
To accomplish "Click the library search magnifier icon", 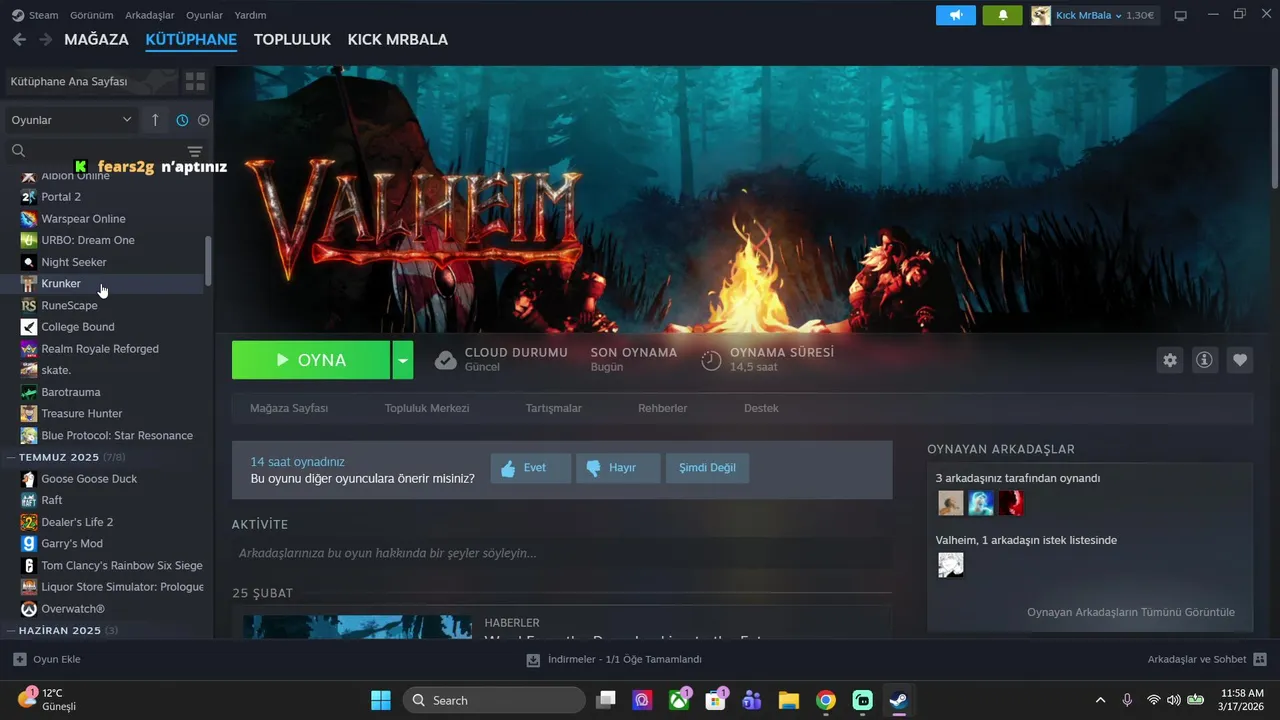I will pos(18,151).
